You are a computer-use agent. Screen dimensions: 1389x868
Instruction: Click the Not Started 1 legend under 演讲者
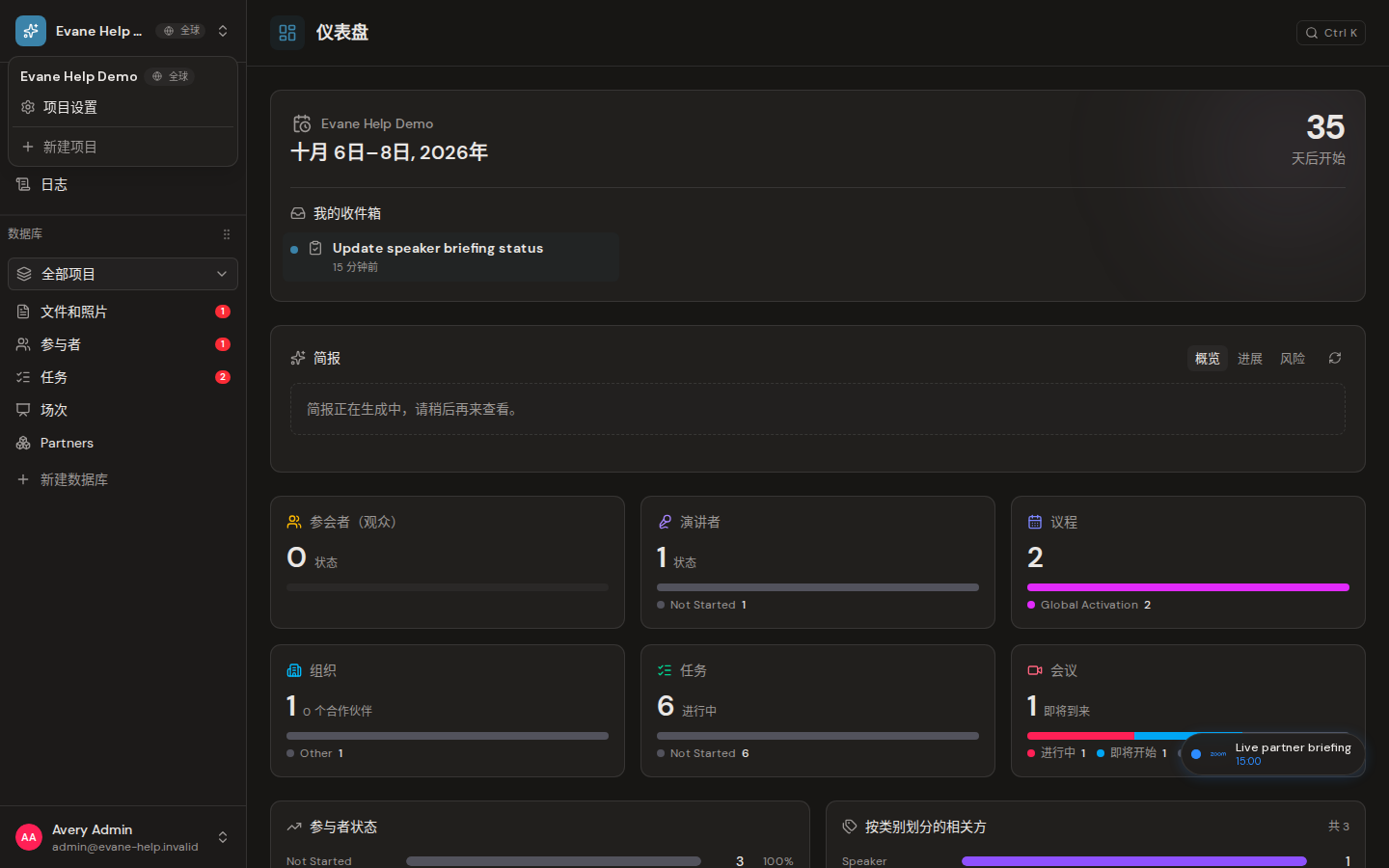coord(702,605)
